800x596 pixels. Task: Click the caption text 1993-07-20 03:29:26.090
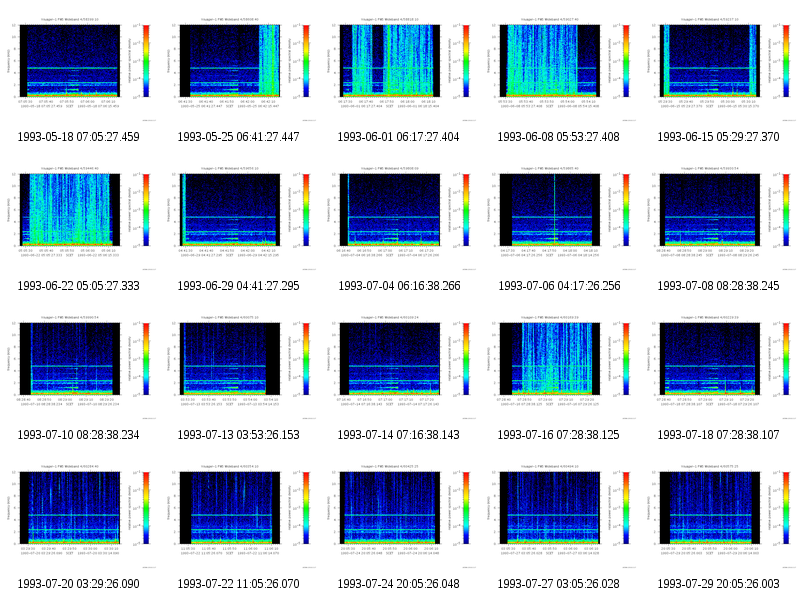[x=79, y=584]
